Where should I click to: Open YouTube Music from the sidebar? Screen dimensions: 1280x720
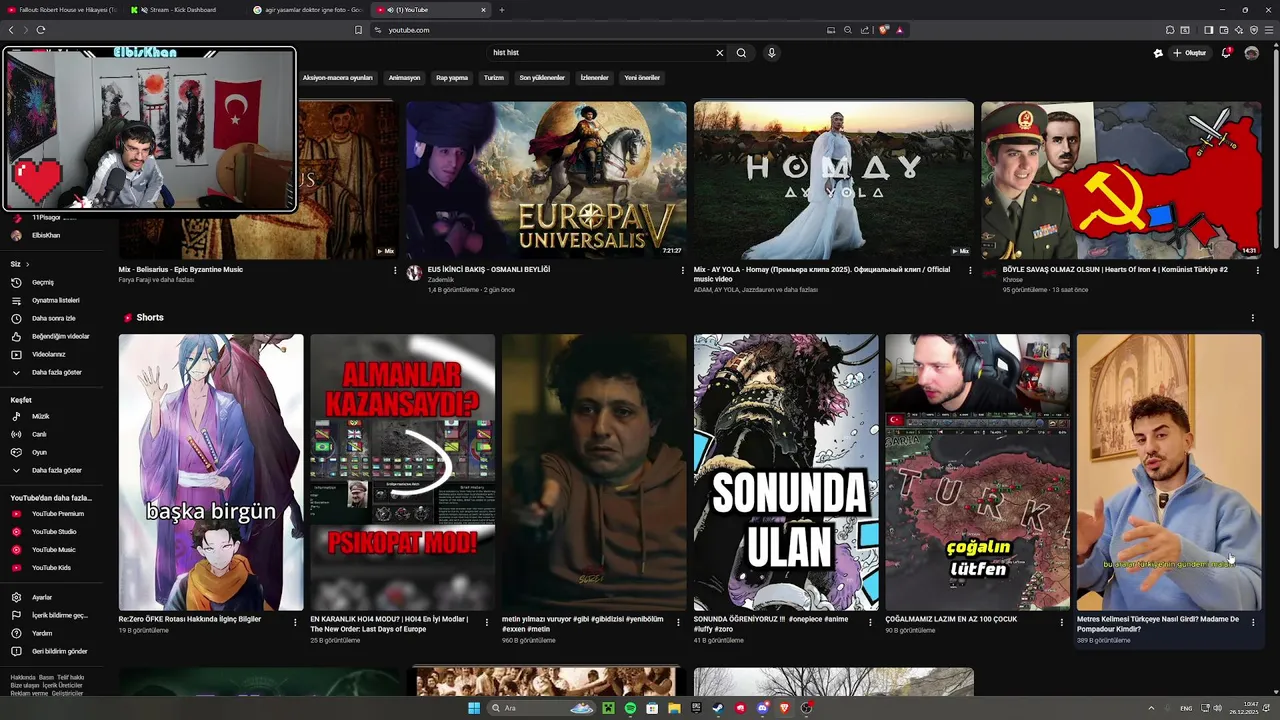point(53,550)
